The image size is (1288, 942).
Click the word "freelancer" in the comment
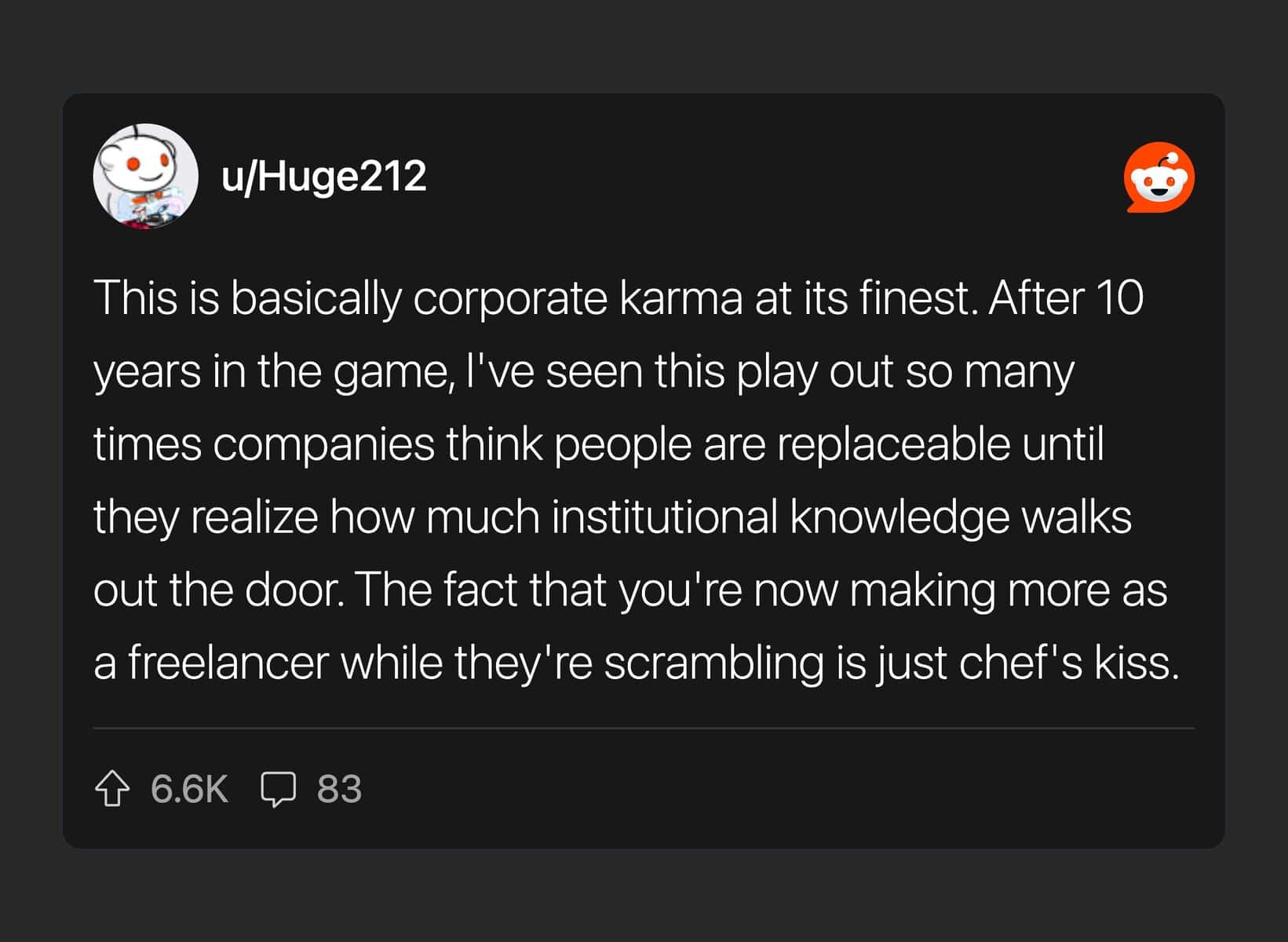[228, 663]
